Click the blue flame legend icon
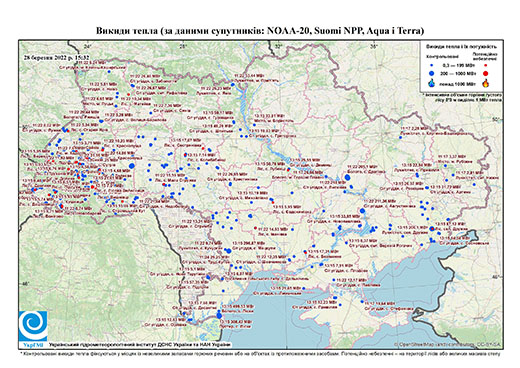Viewport: 520px width, 368px height. [x=431, y=83]
